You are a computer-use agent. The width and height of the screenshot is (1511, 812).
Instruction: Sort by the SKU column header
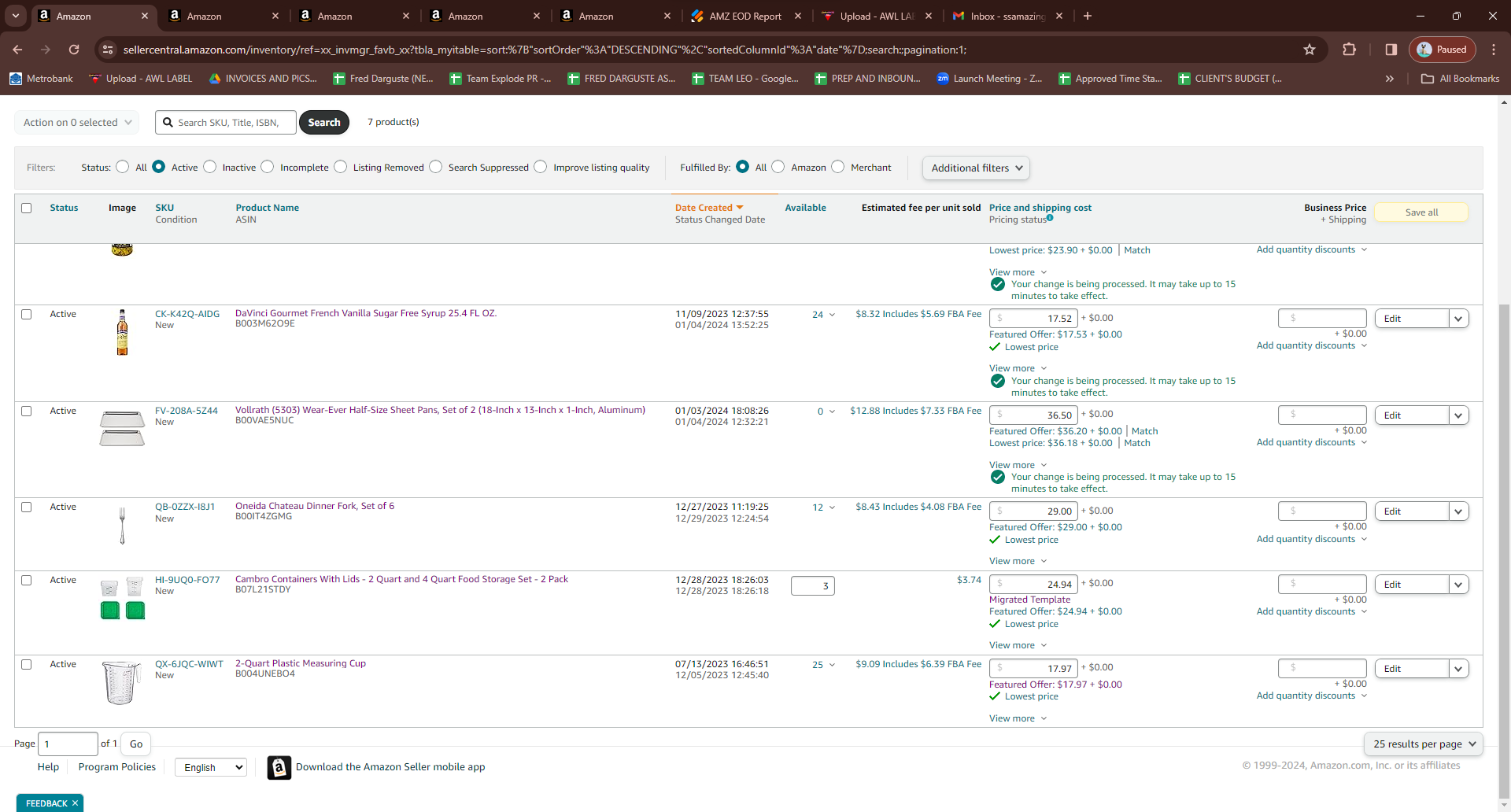point(164,208)
